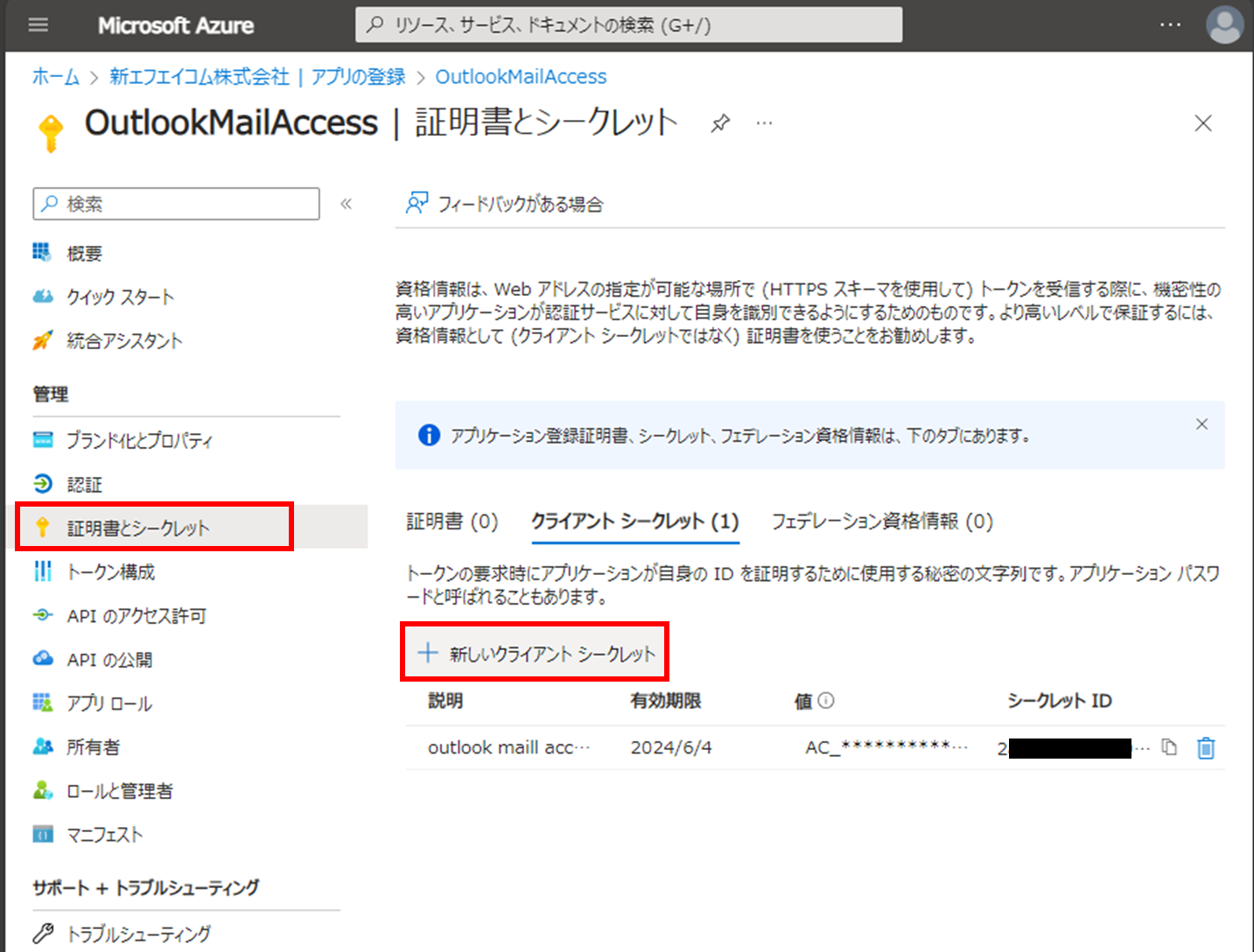Click the info icon next to 値 header
The width and height of the screenshot is (1254, 952).
(x=826, y=700)
